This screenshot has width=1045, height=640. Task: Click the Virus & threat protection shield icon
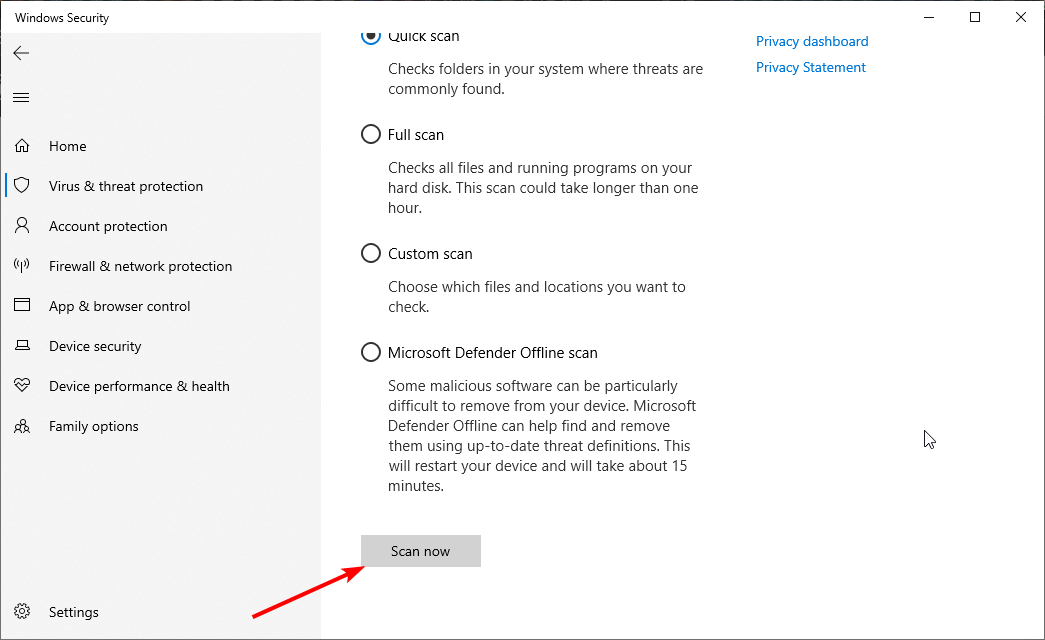22,185
